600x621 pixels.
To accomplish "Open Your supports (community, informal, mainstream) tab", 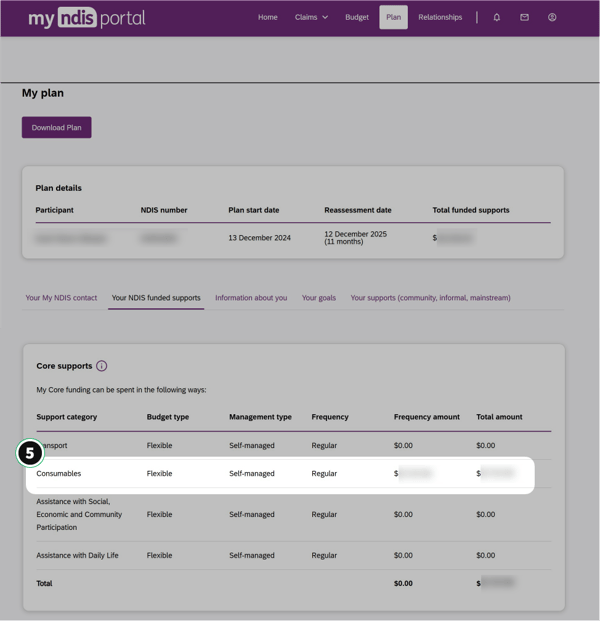I will coord(430,298).
